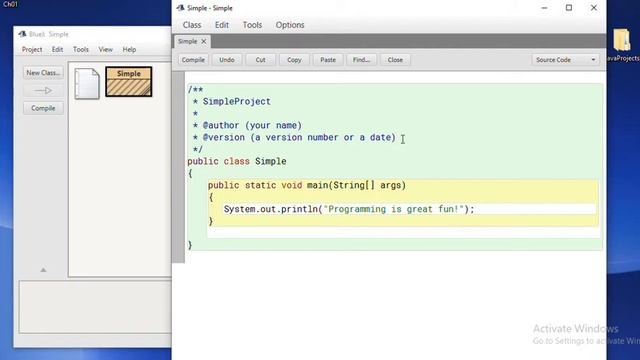Click the 'public static void main' line

coord(307,185)
